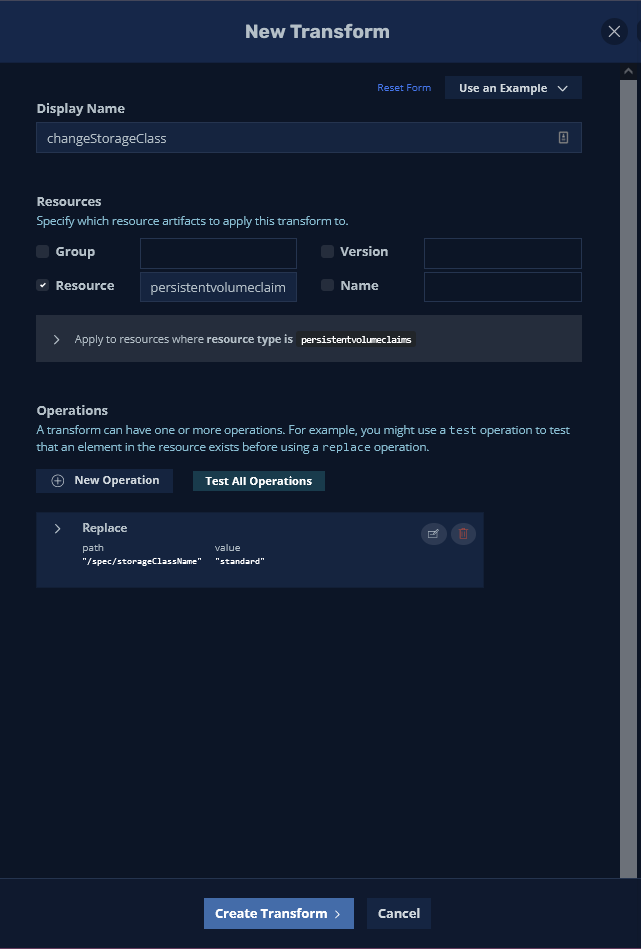This screenshot has height=949, width=641.
Task: Click the icon inside Display Name field
Action: click(563, 138)
